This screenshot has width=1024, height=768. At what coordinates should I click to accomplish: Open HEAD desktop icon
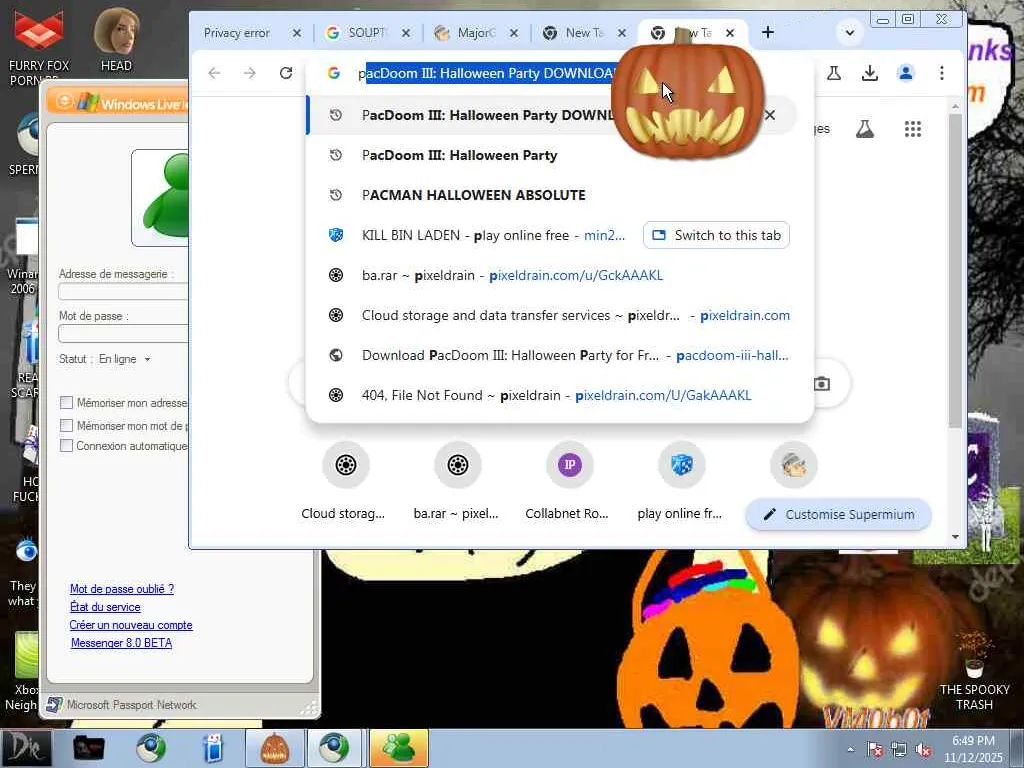tap(116, 39)
